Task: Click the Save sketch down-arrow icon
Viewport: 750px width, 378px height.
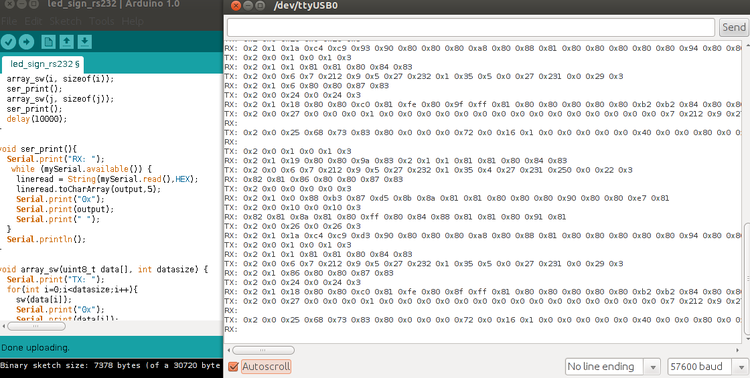Action: point(85,42)
